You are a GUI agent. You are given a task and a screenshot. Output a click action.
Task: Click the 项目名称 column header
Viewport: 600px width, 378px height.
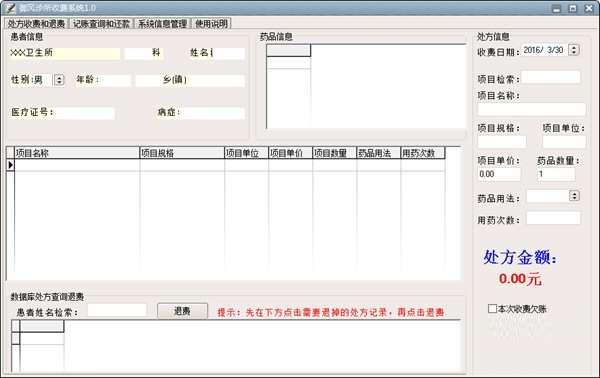coord(77,153)
